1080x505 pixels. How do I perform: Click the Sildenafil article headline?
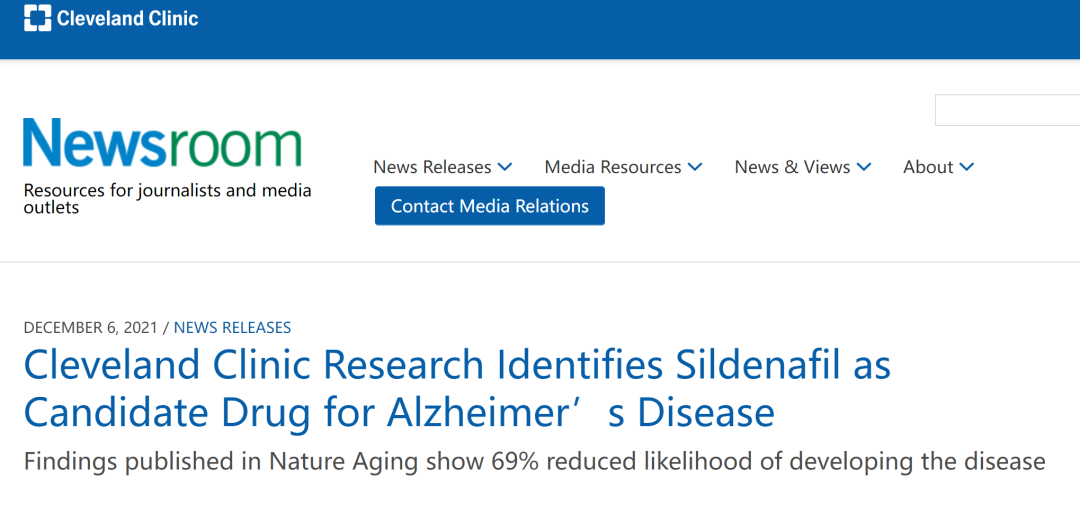tap(457, 389)
